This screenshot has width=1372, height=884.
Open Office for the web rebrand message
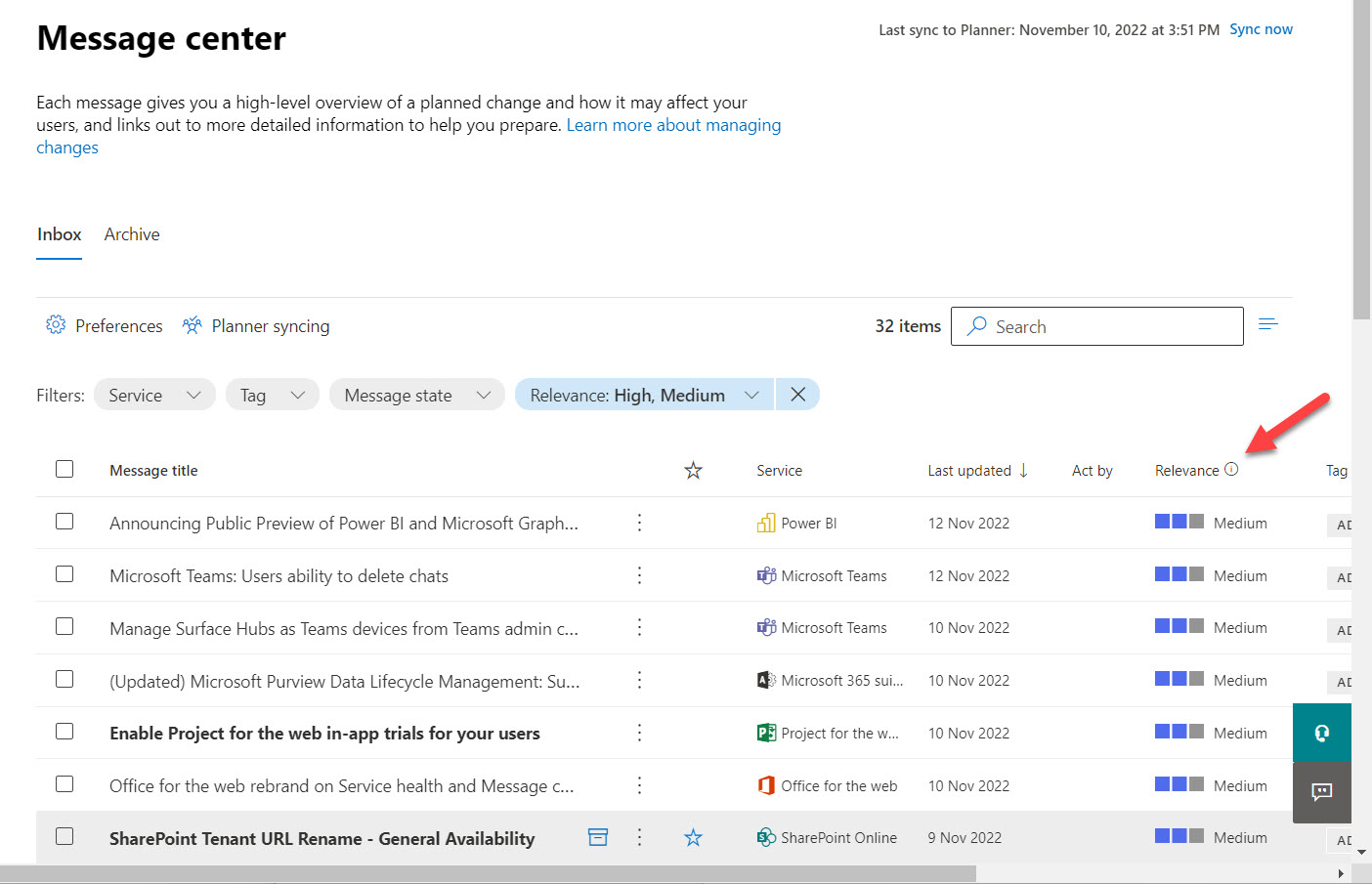[341, 786]
